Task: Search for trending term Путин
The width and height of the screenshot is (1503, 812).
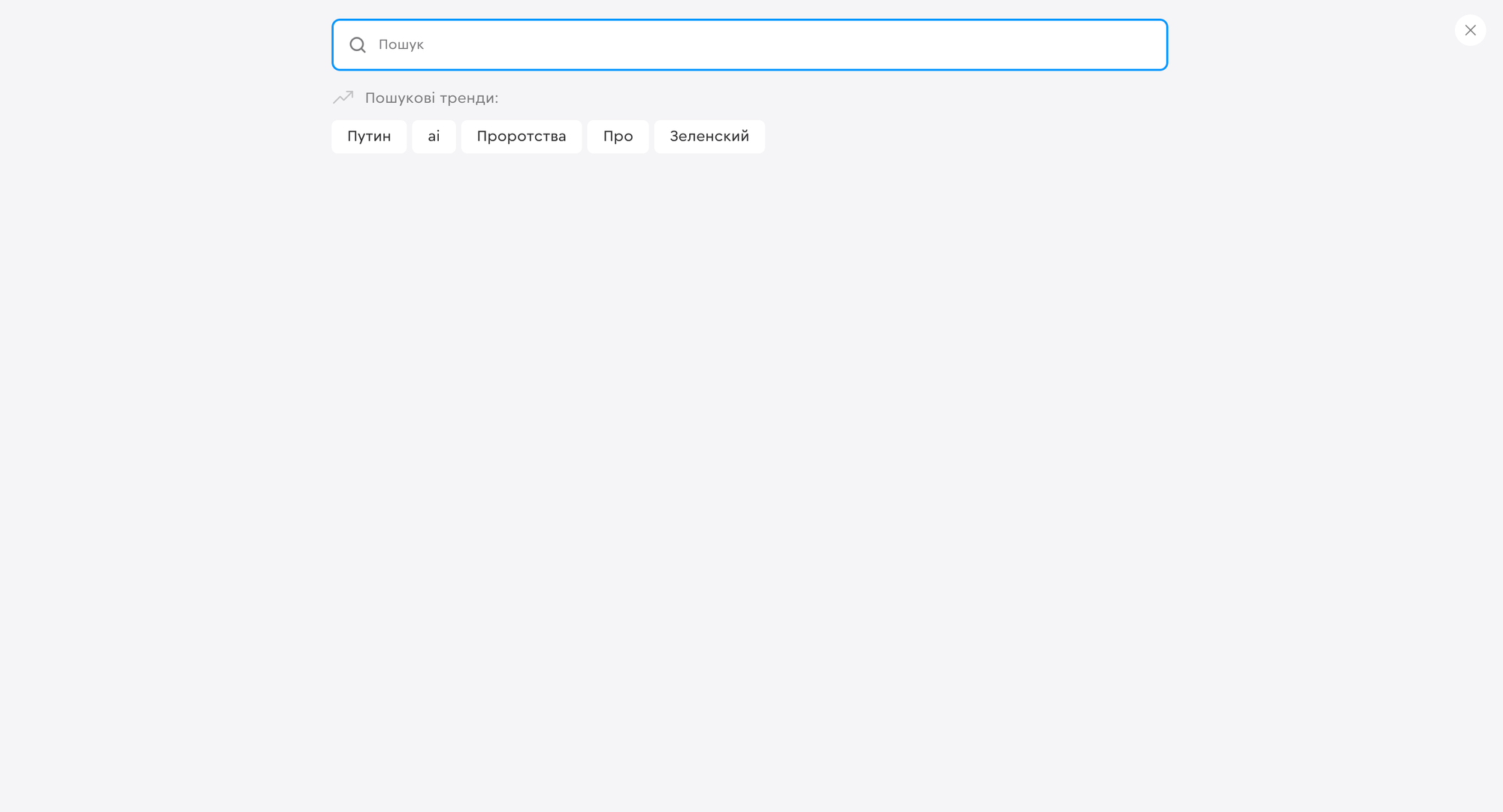Action: [x=369, y=137]
